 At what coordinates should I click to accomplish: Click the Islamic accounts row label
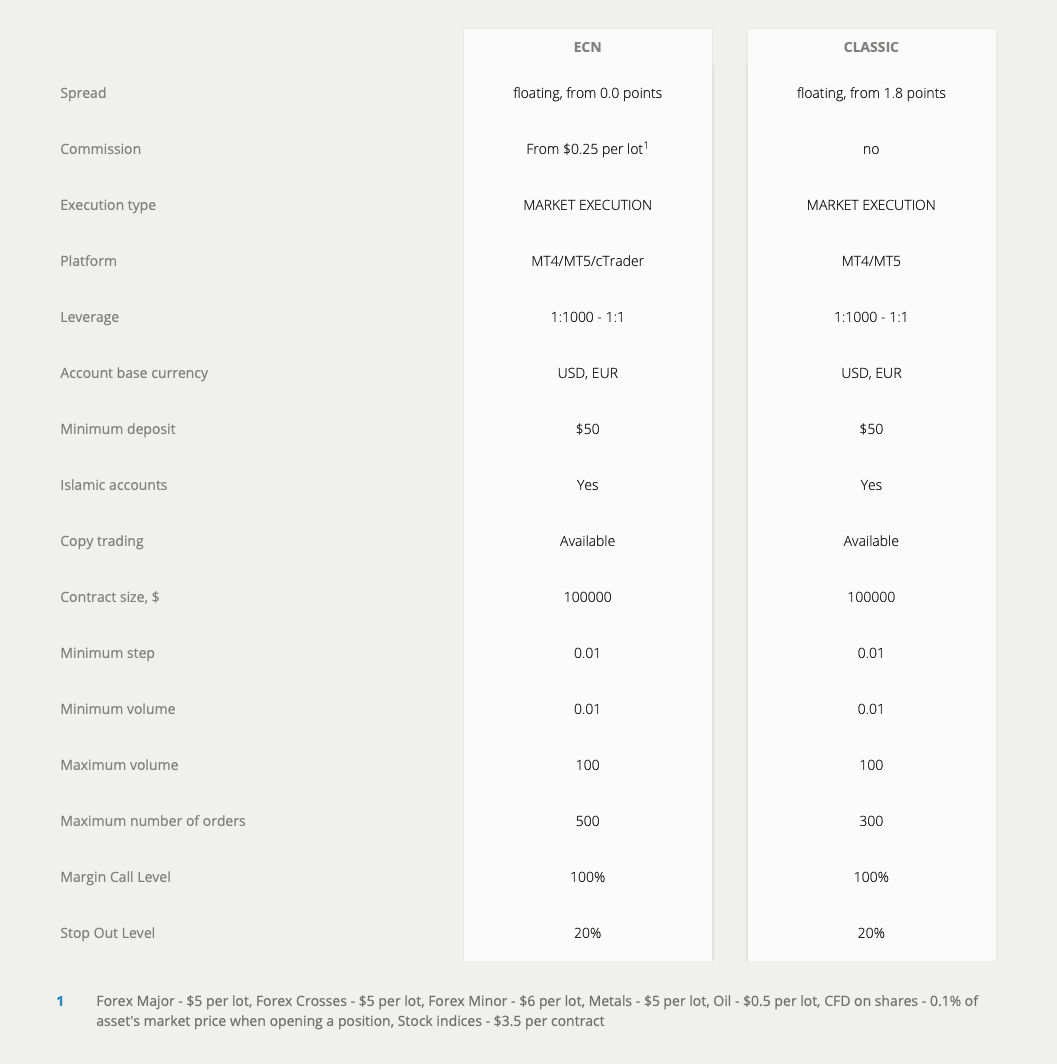[113, 485]
